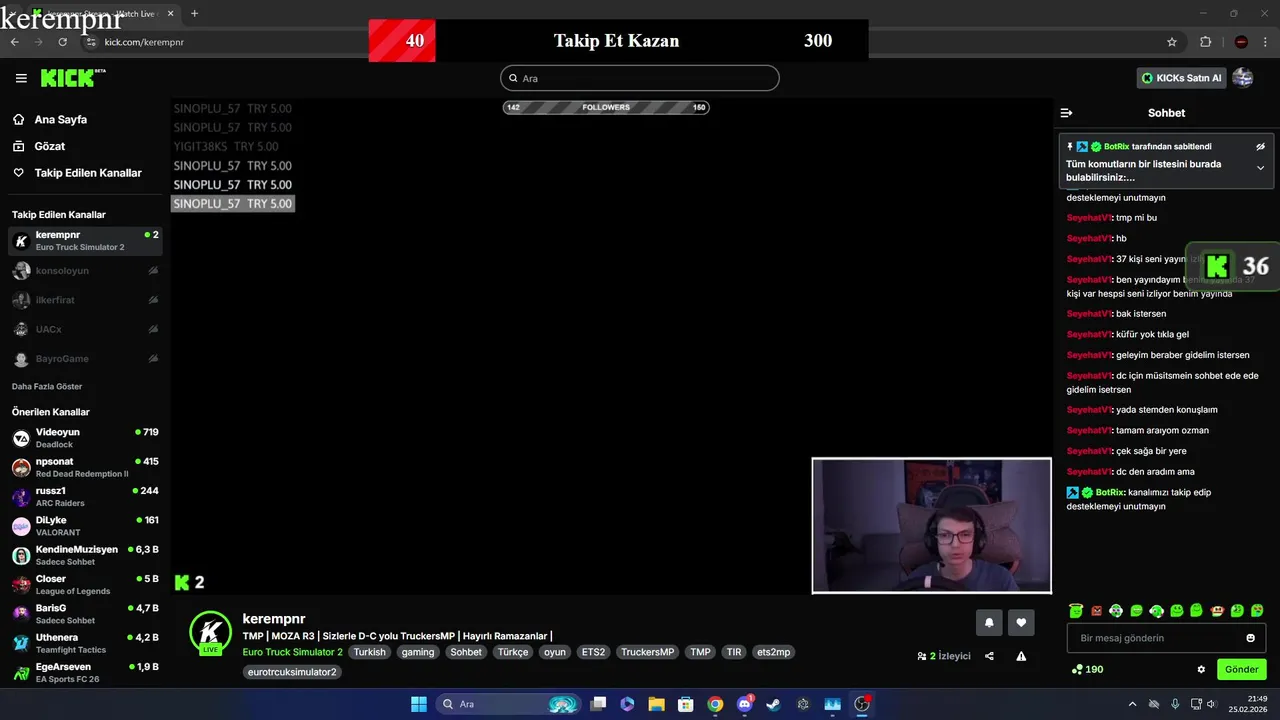
Task: Open offline channel BayroGame
Action: 85,358
